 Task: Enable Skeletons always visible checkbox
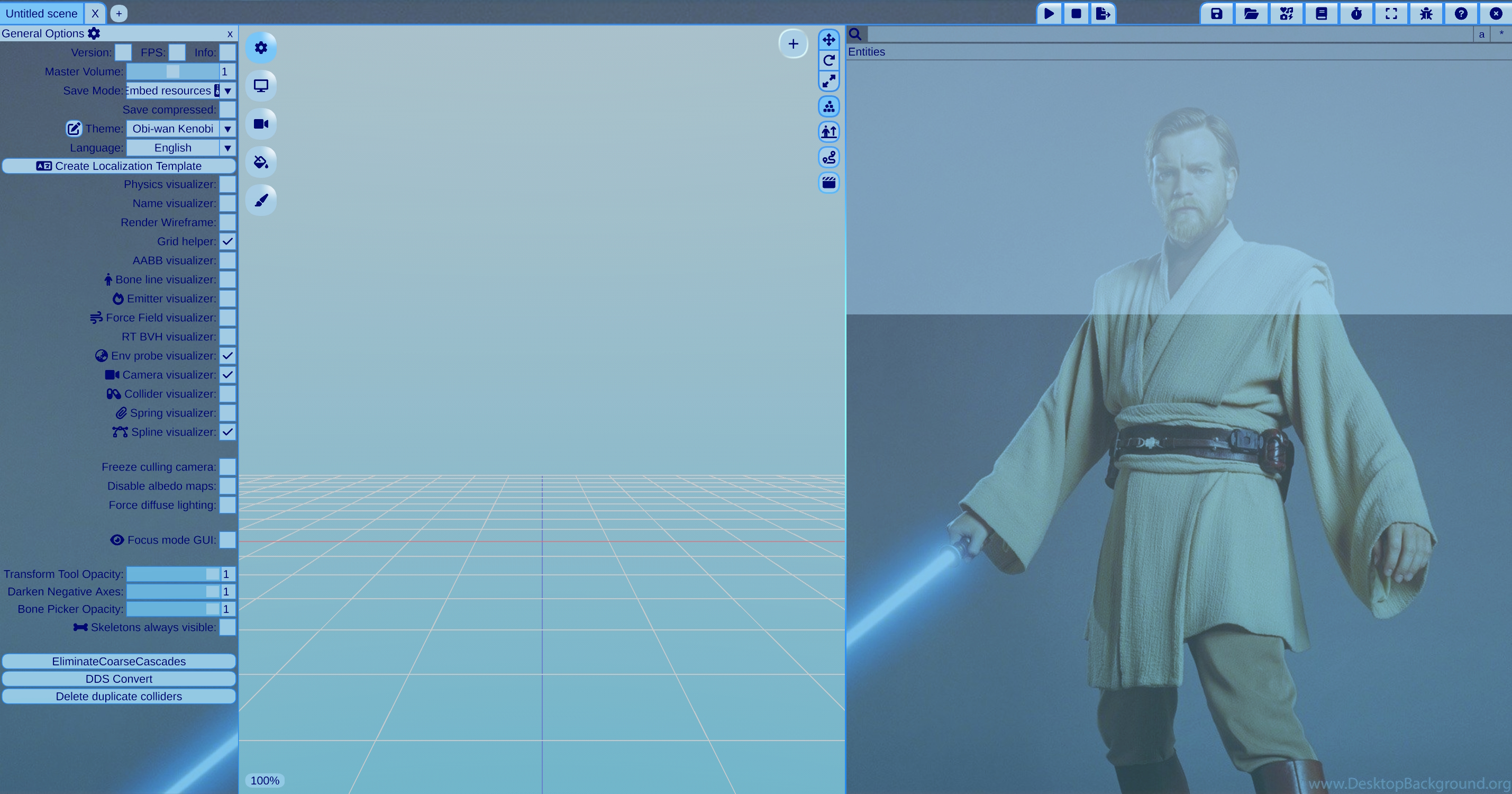[227, 627]
